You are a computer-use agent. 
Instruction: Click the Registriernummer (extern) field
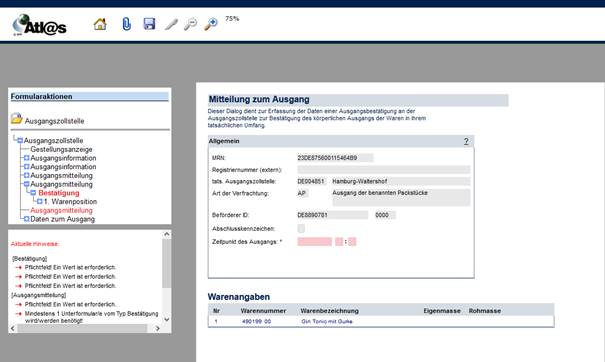pos(384,169)
